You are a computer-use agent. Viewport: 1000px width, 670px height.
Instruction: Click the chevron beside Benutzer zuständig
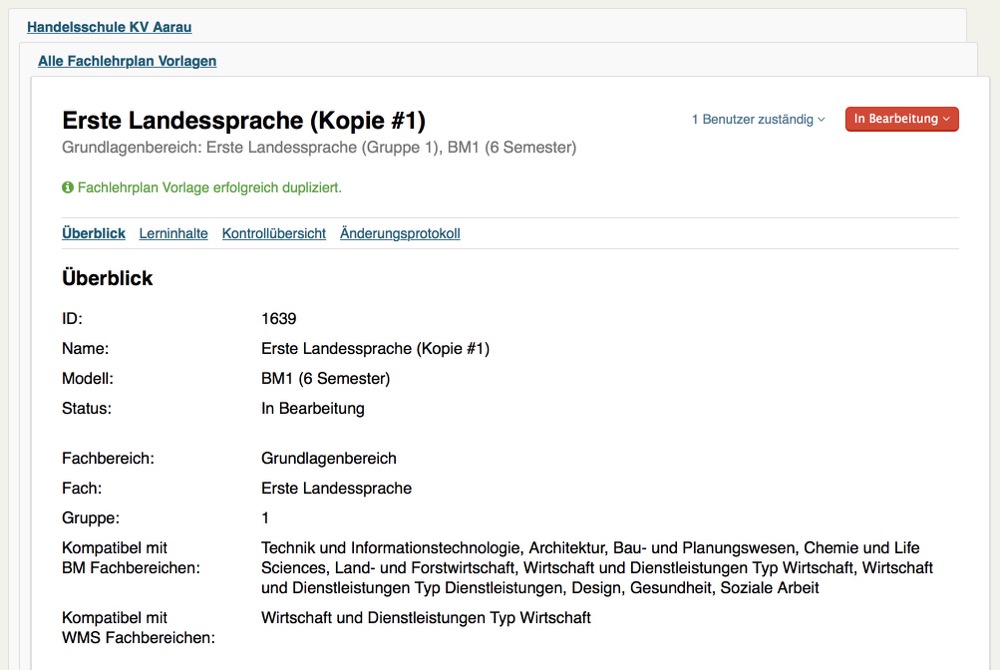[x=821, y=120]
